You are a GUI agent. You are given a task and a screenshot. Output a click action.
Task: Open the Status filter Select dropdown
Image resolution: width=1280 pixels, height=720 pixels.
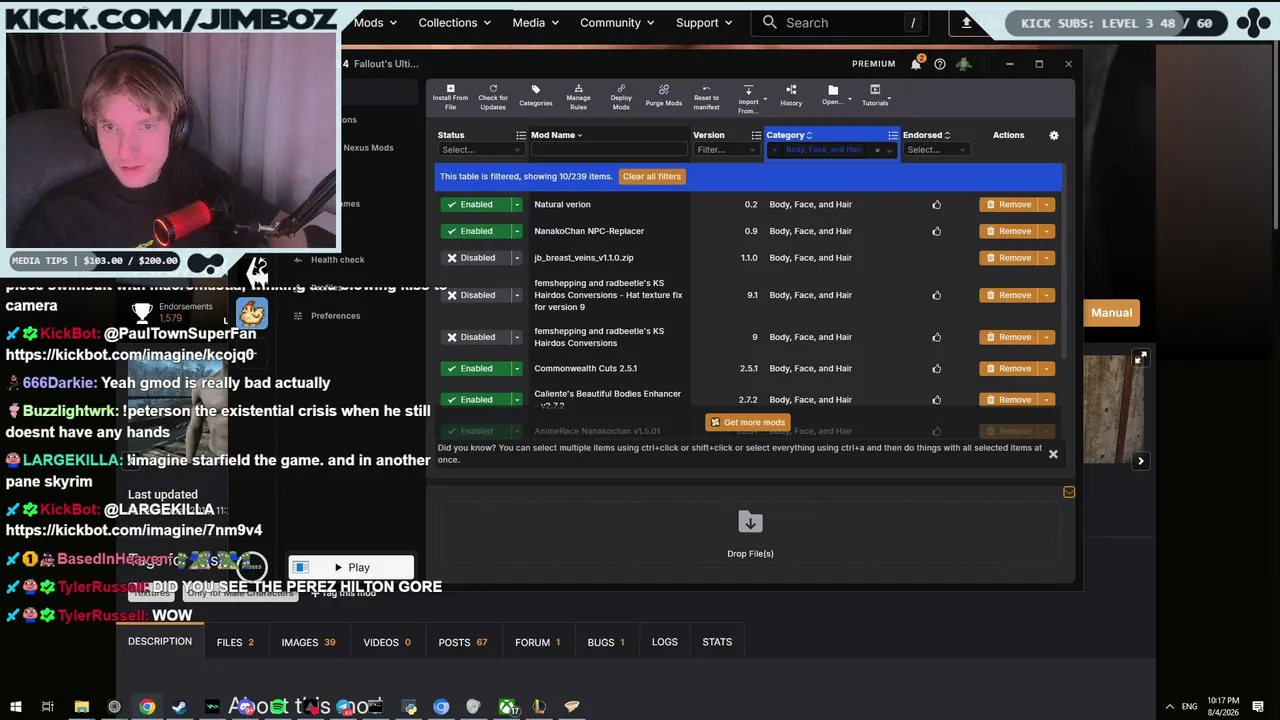(x=481, y=150)
